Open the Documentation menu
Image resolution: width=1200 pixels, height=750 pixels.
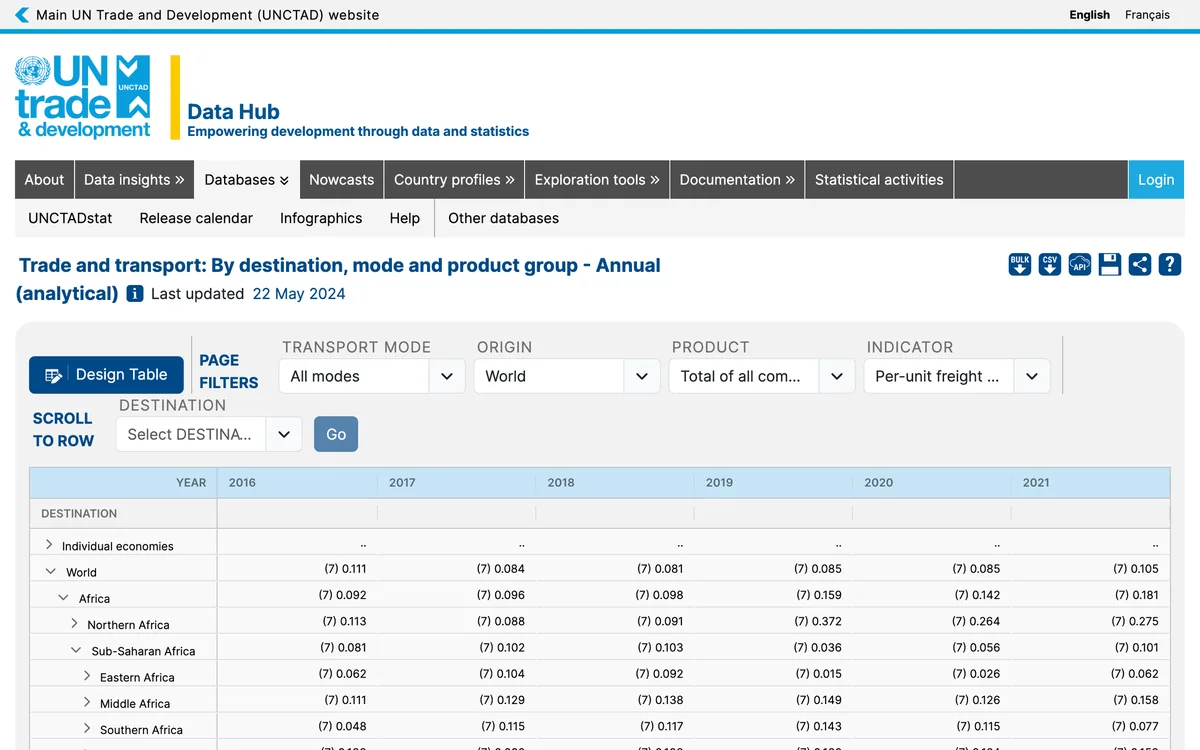tap(737, 180)
